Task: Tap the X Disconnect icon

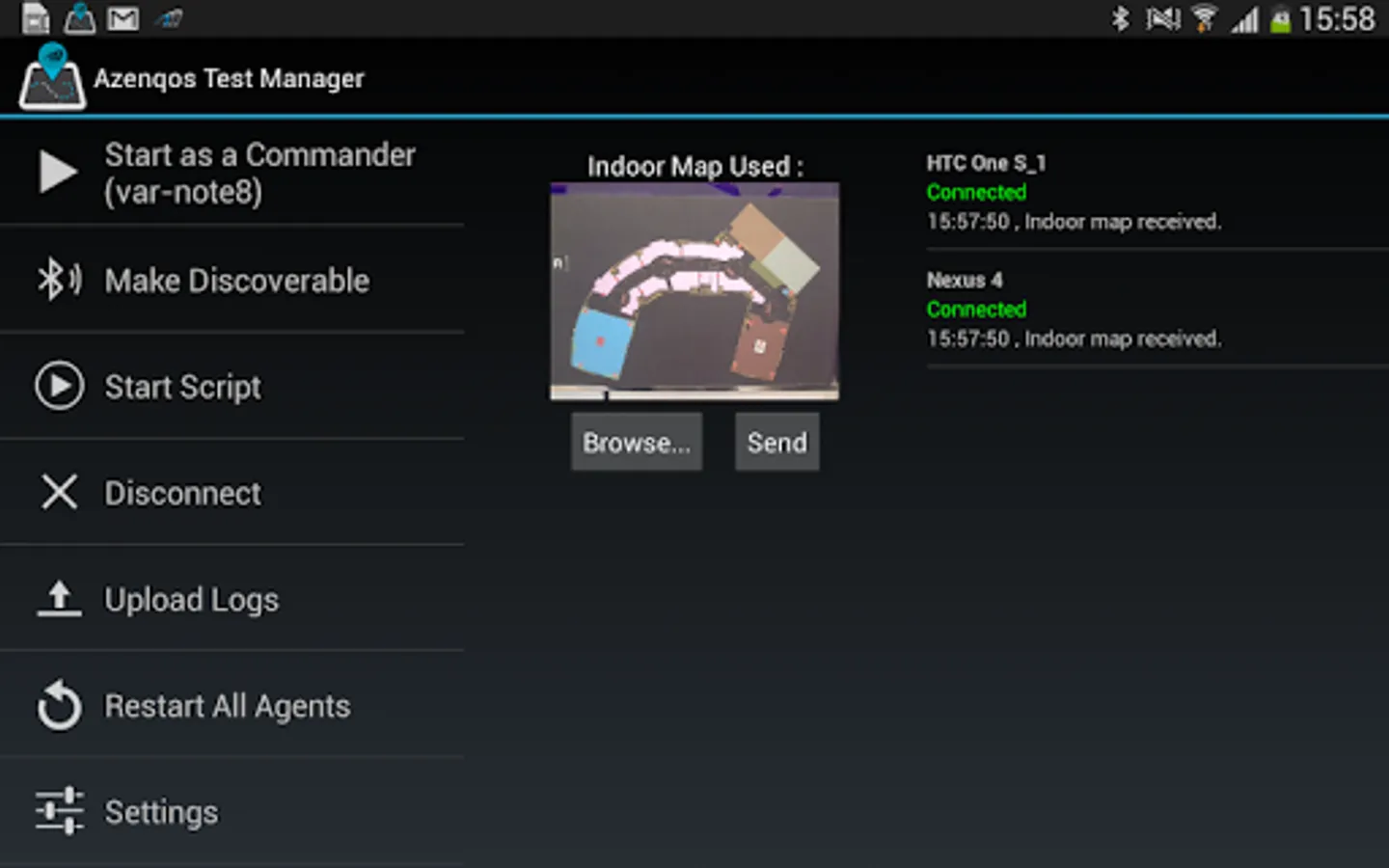Action: pos(59,492)
